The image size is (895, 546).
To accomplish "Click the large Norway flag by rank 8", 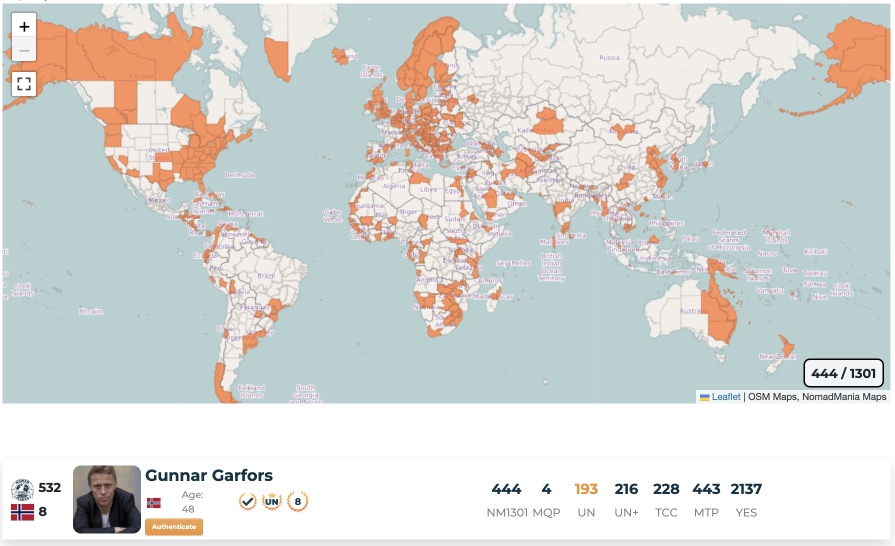I will 22,512.
